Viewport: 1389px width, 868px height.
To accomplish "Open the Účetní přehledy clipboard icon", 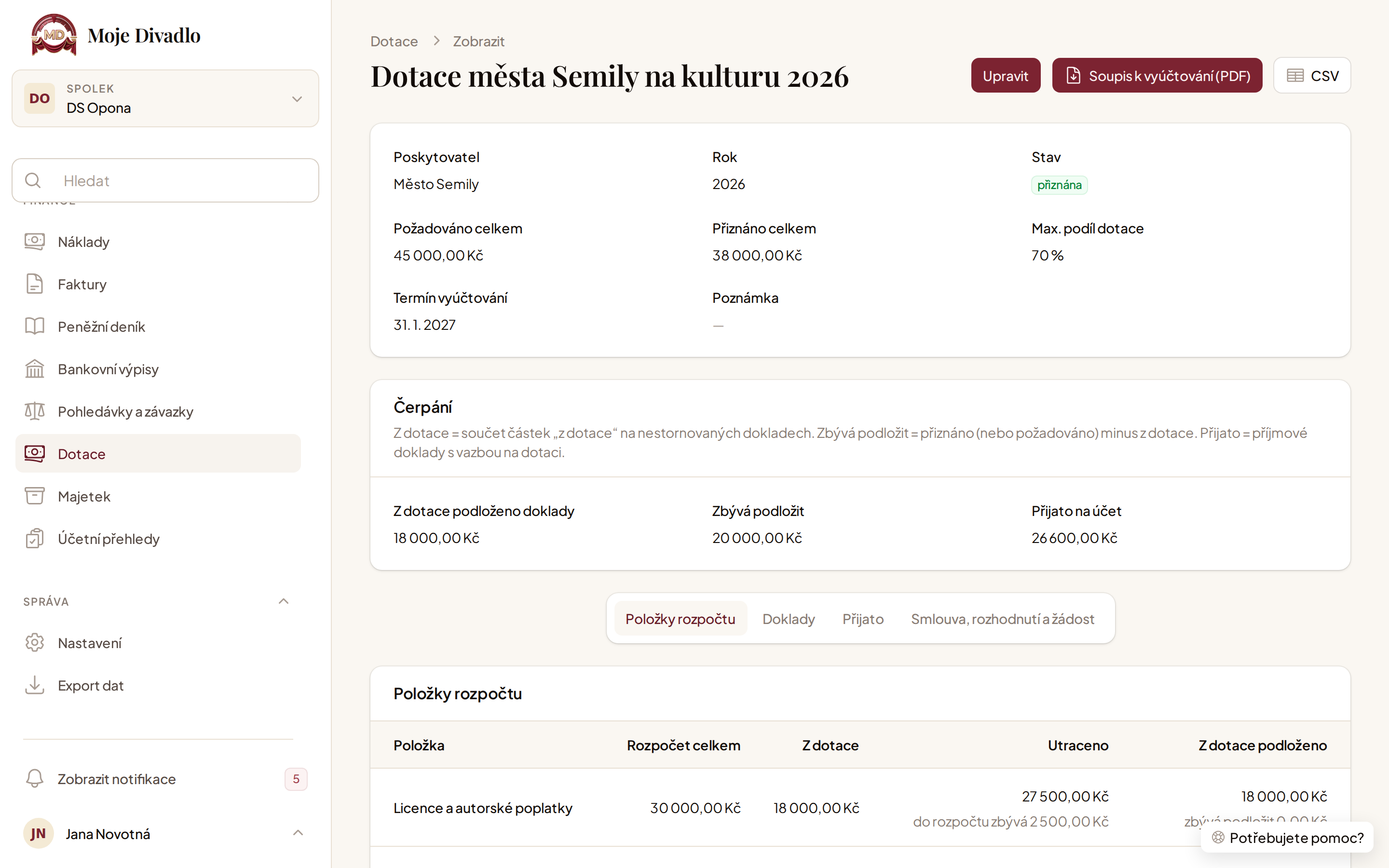I will pyautogui.click(x=34, y=539).
